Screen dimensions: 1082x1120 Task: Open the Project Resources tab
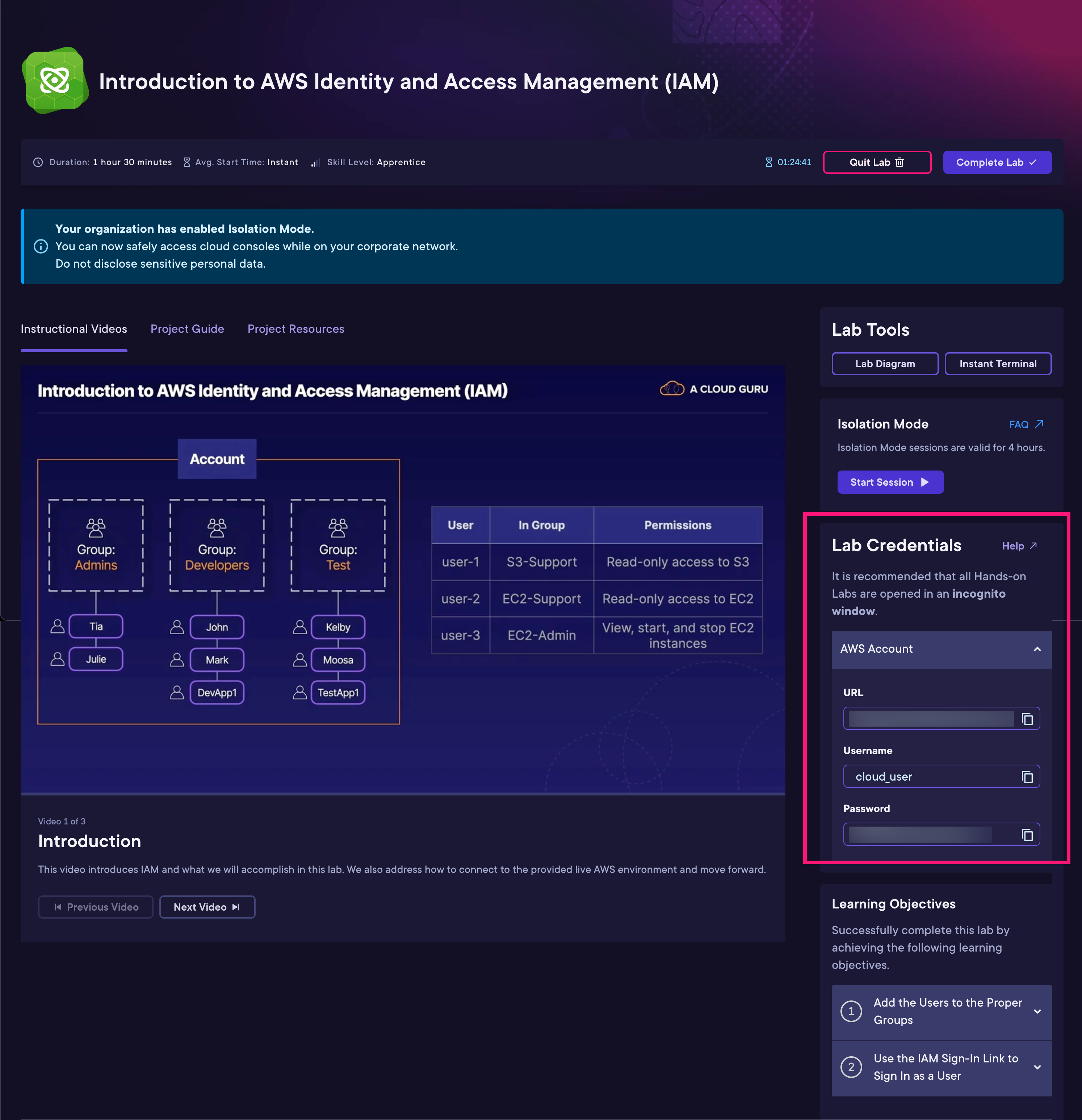[x=295, y=329]
